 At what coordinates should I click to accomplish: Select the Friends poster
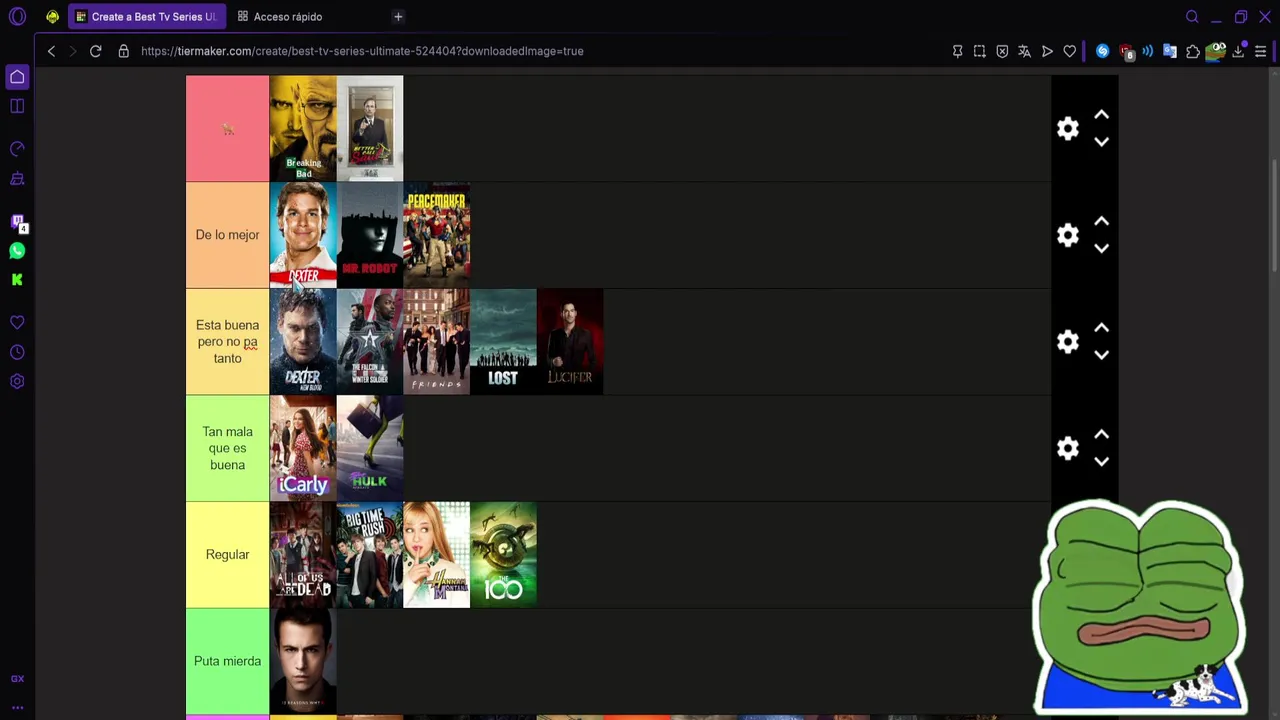click(x=436, y=342)
